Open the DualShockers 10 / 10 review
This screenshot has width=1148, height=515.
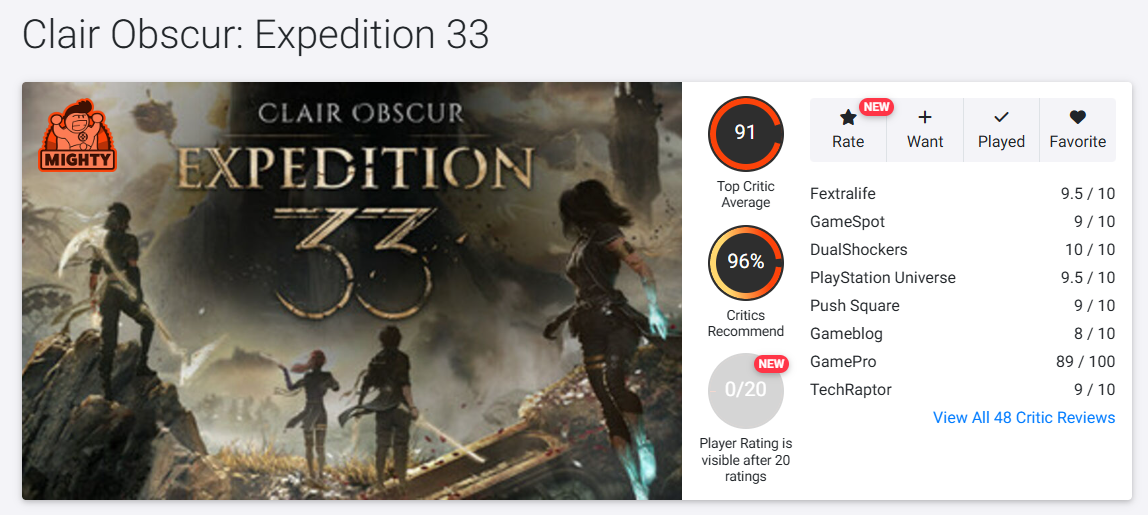click(963, 250)
